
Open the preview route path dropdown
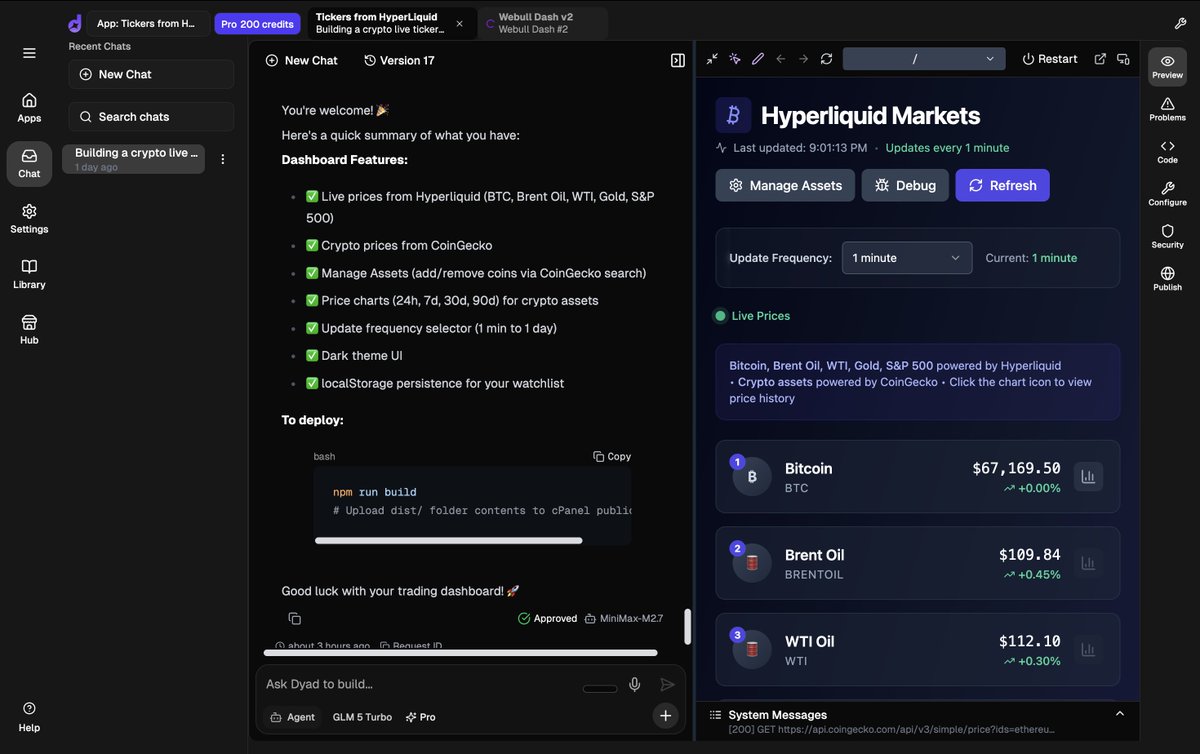924,59
